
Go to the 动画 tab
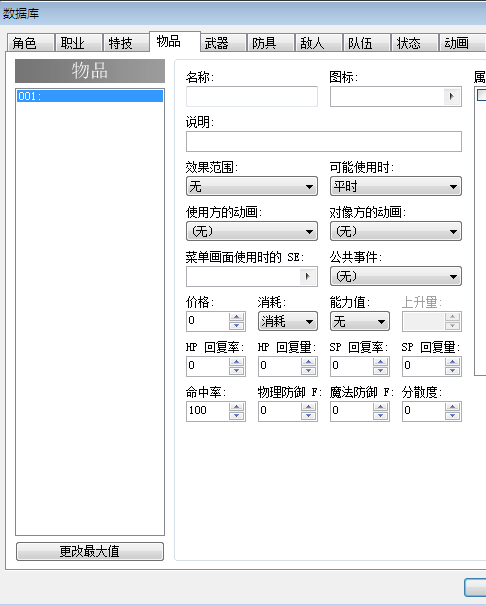tap(462, 42)
